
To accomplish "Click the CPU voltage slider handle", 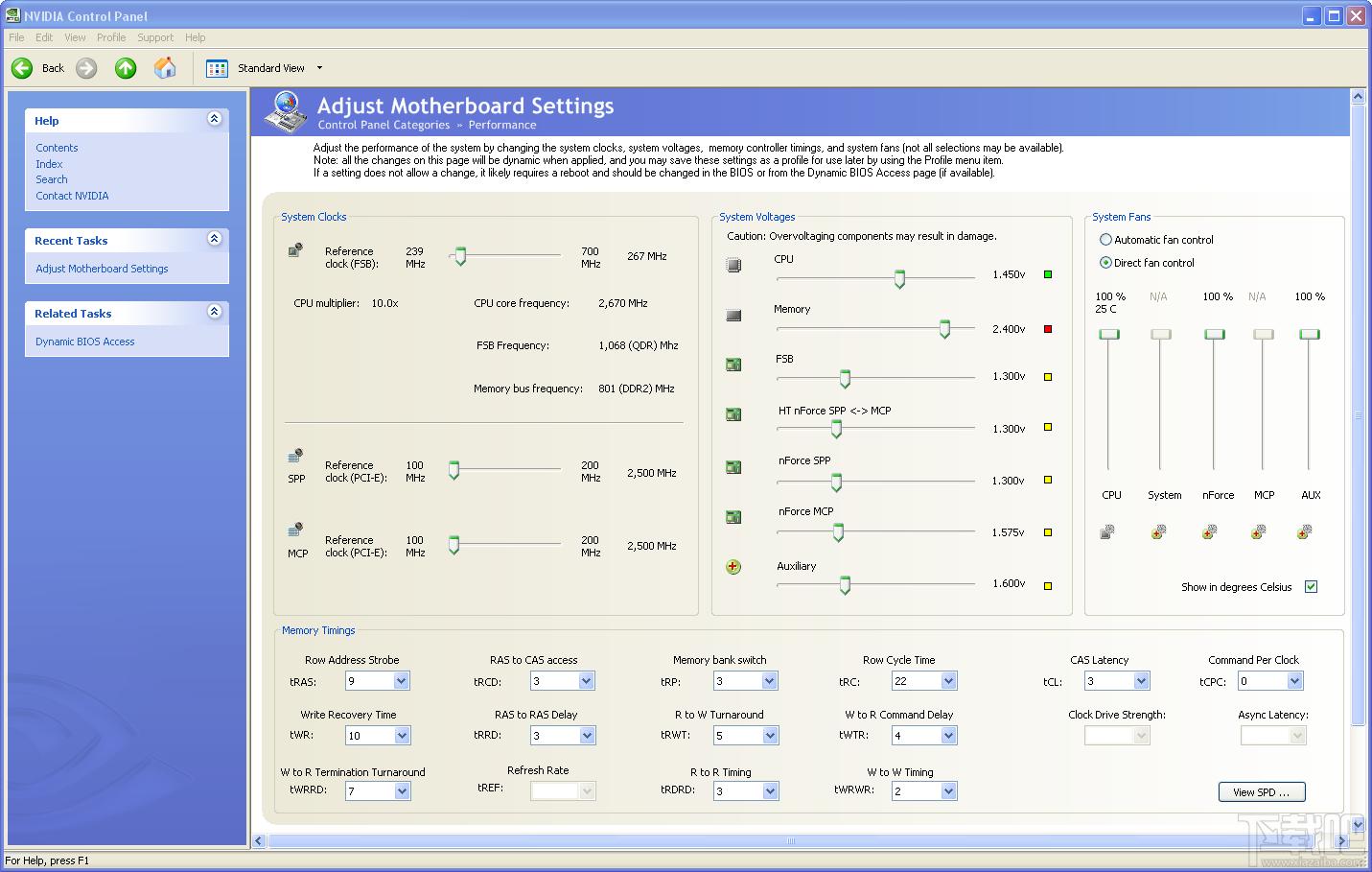I will click(x=899, y=279).
